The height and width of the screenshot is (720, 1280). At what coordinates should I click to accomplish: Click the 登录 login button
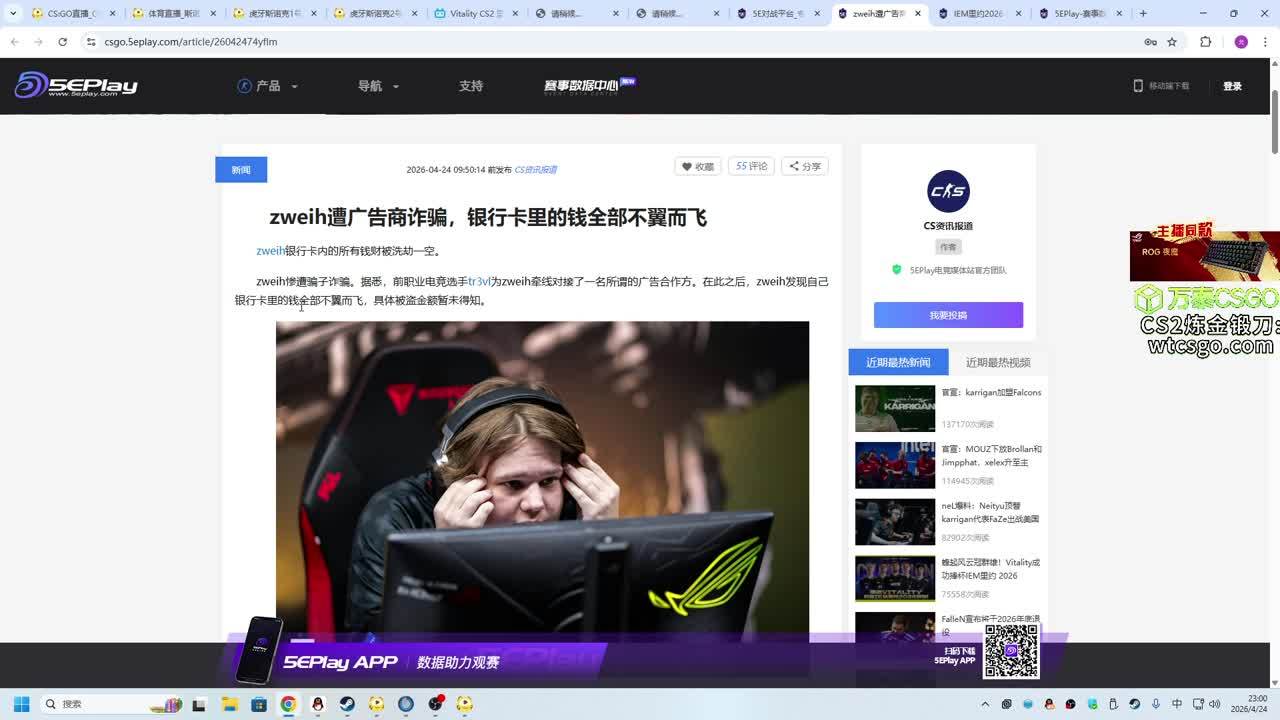[1232, 86]
